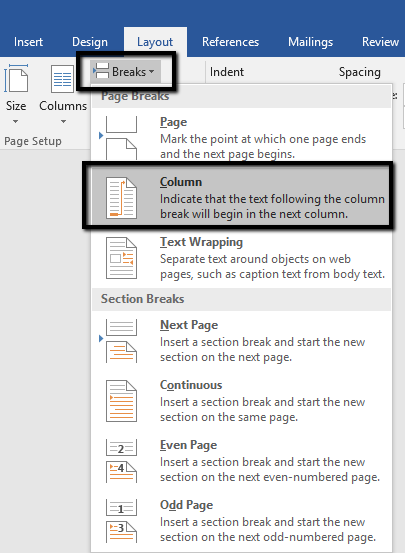Click the Column break icon

[x=121, y=198]
